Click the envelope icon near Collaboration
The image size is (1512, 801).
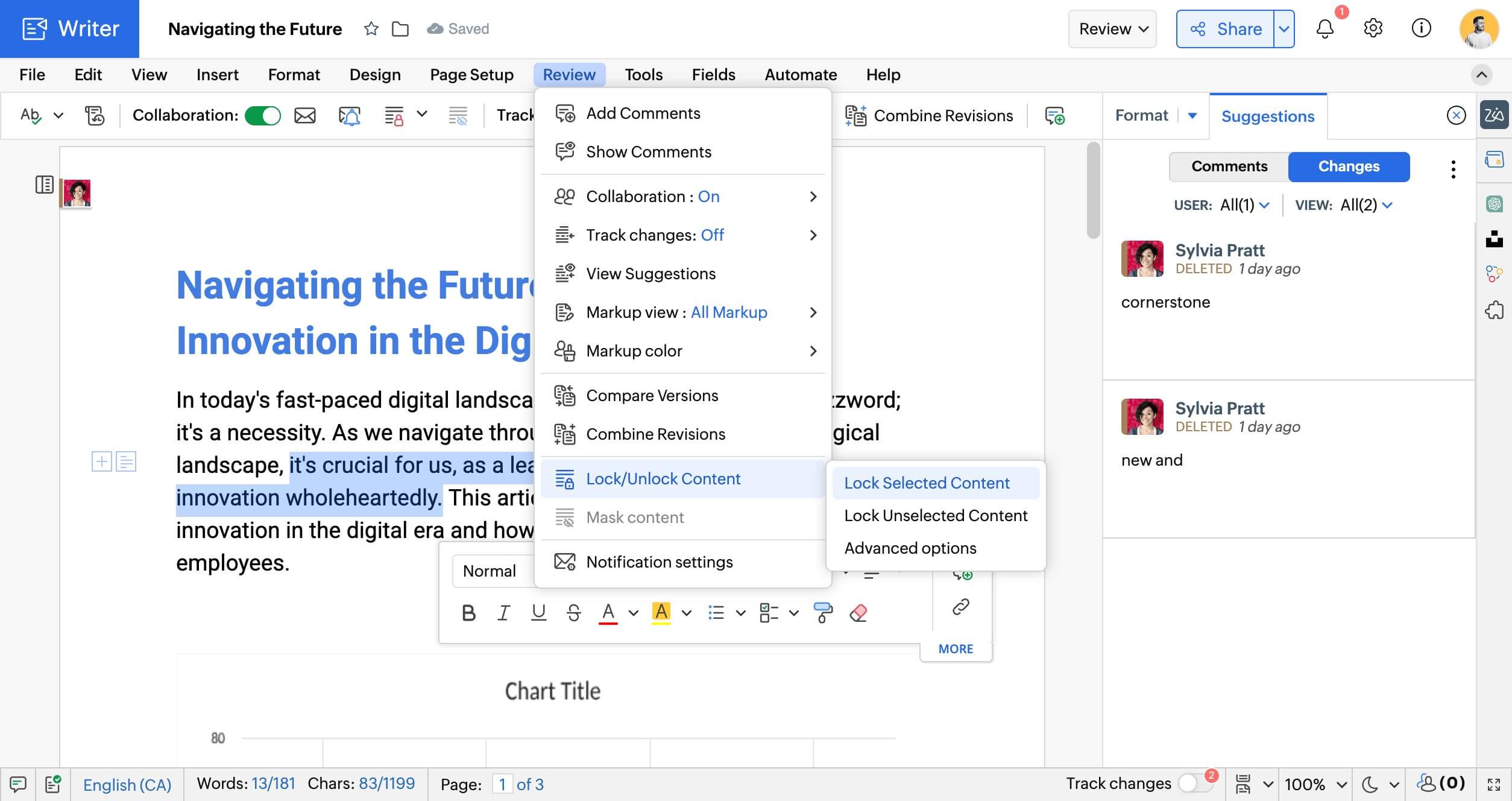(304, 115)
